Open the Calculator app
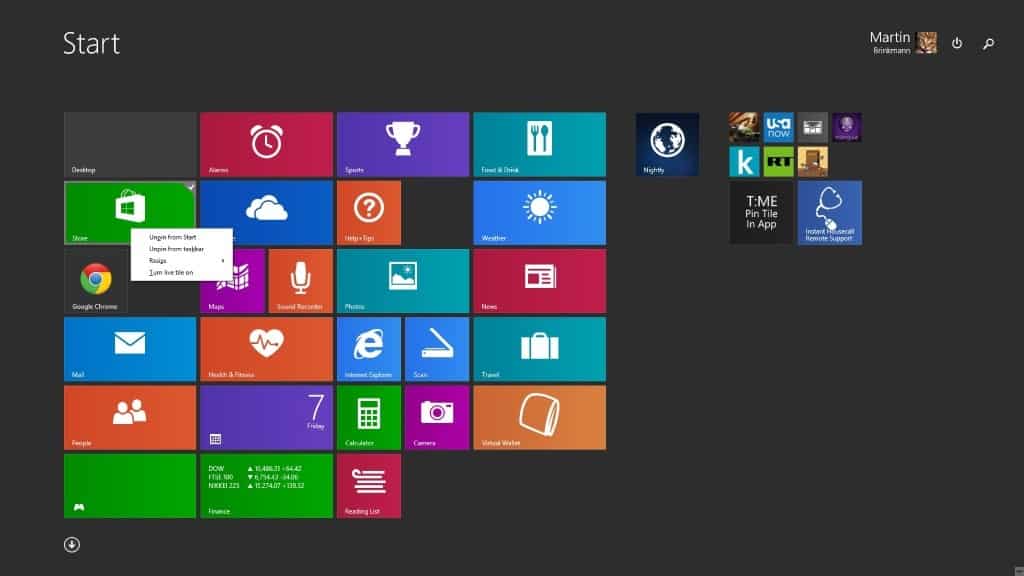This screenshot has width=1024, height=576. tap(368, 417)
